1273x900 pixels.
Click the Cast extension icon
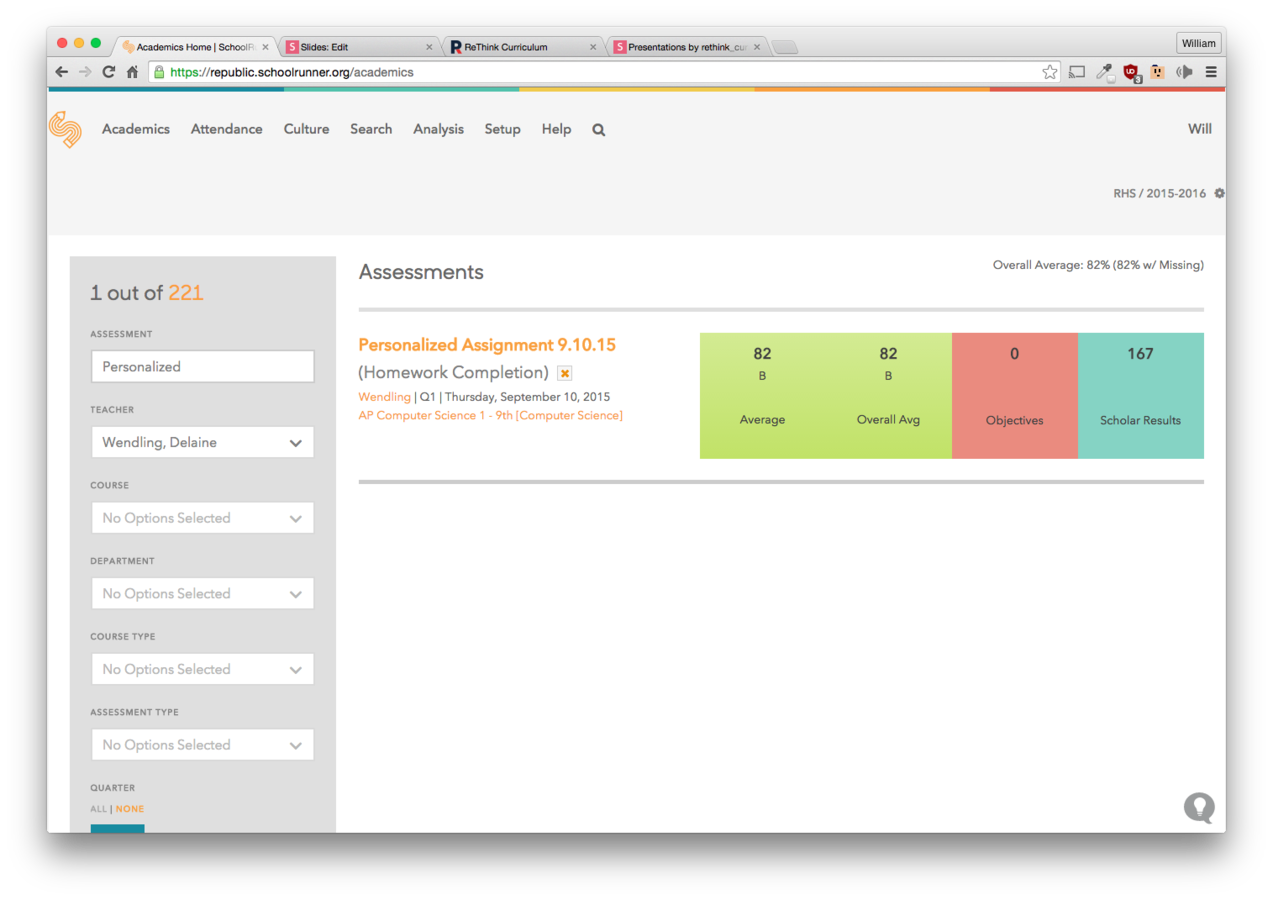tap(1077, 72)
